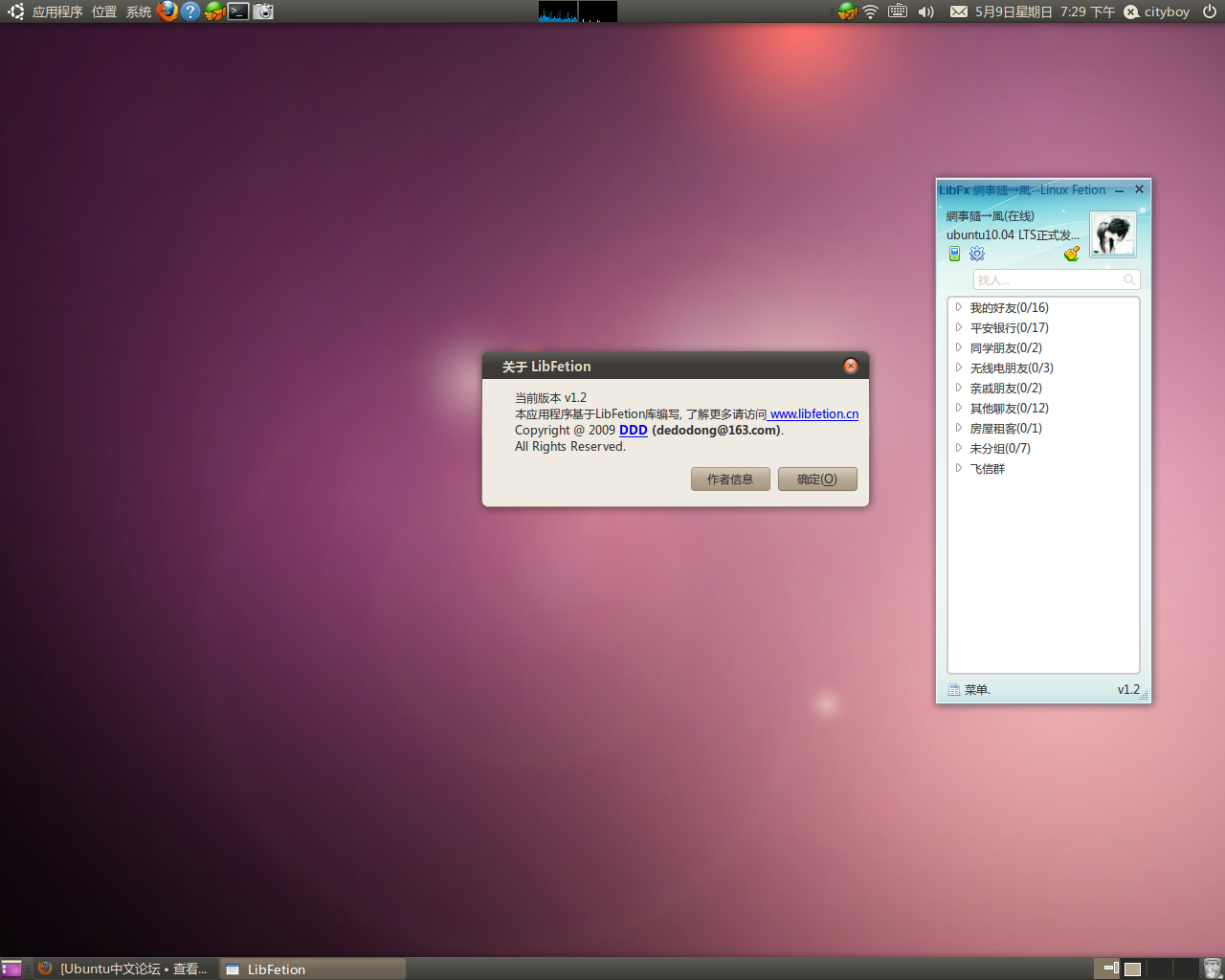Click the first workspace in the workspace switcher
Screen dimensions: 1225x980
[1106, 969]
